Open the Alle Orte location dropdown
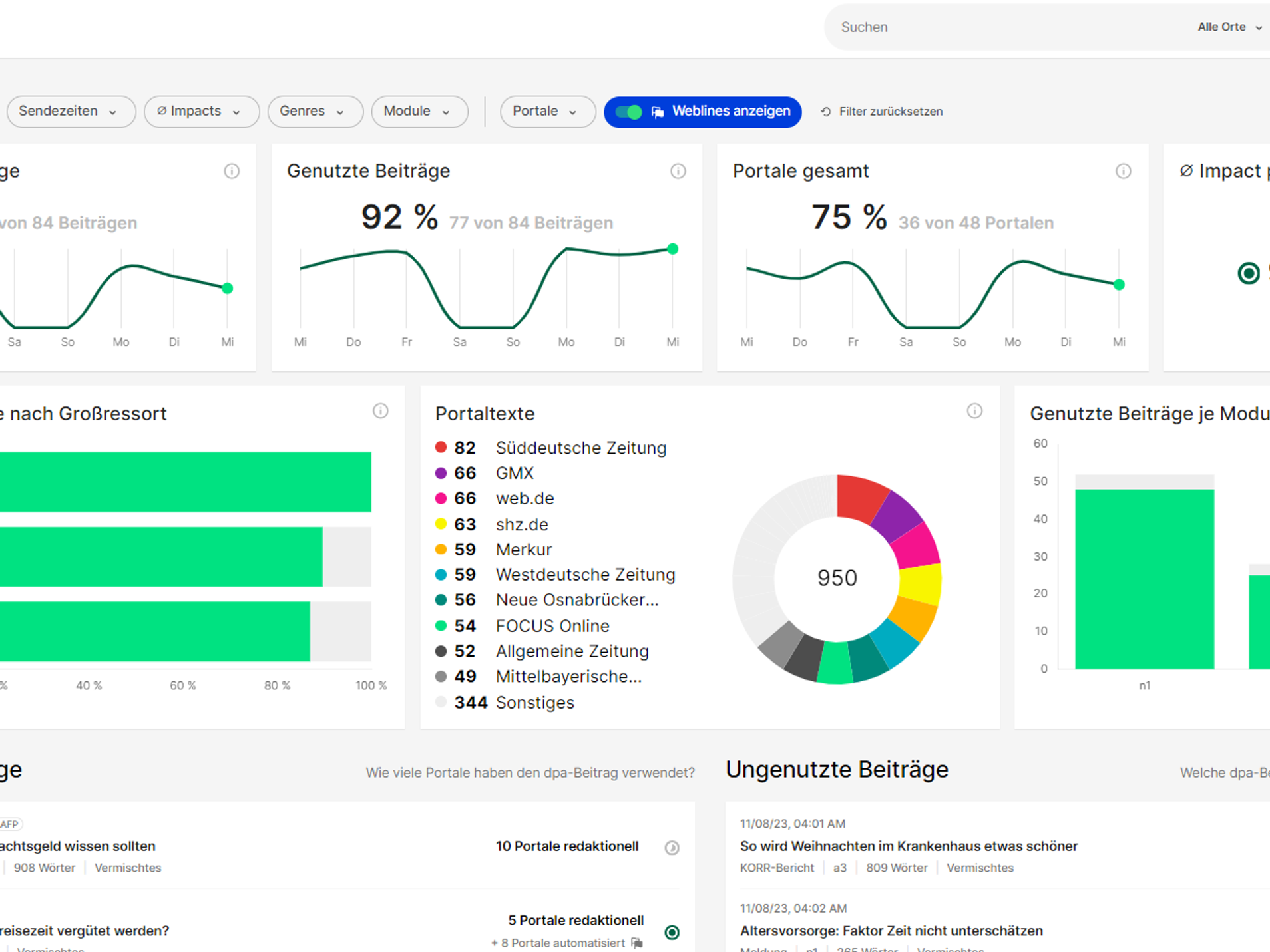The width and height of the screenshot is (1270, 952). click(1230, 27)
